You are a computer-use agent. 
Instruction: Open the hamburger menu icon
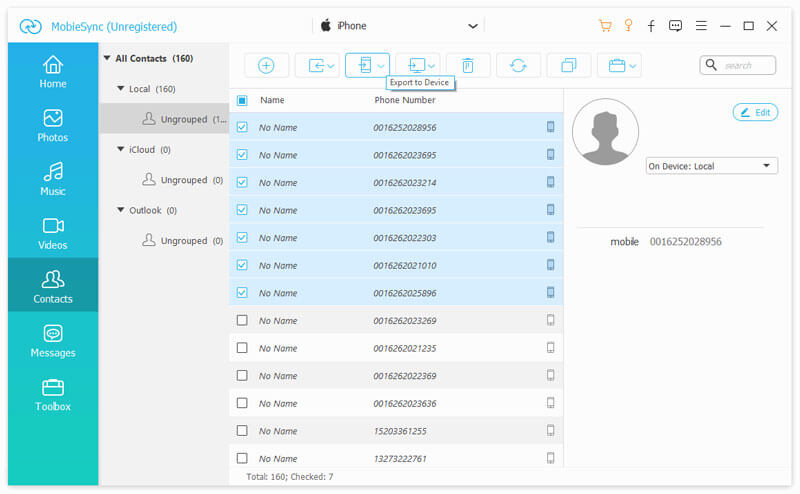701,26
